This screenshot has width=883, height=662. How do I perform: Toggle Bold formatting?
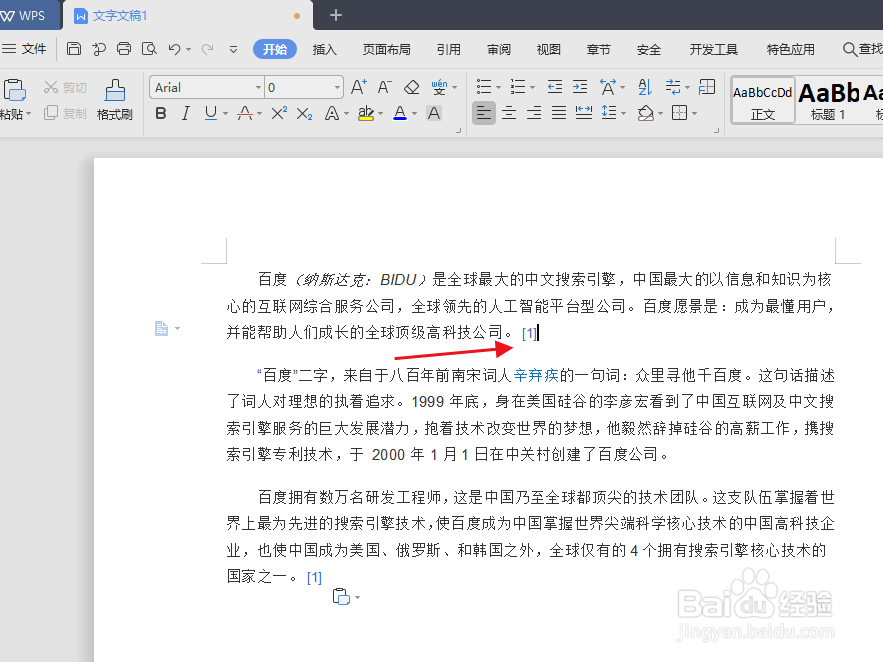[160, 114]
